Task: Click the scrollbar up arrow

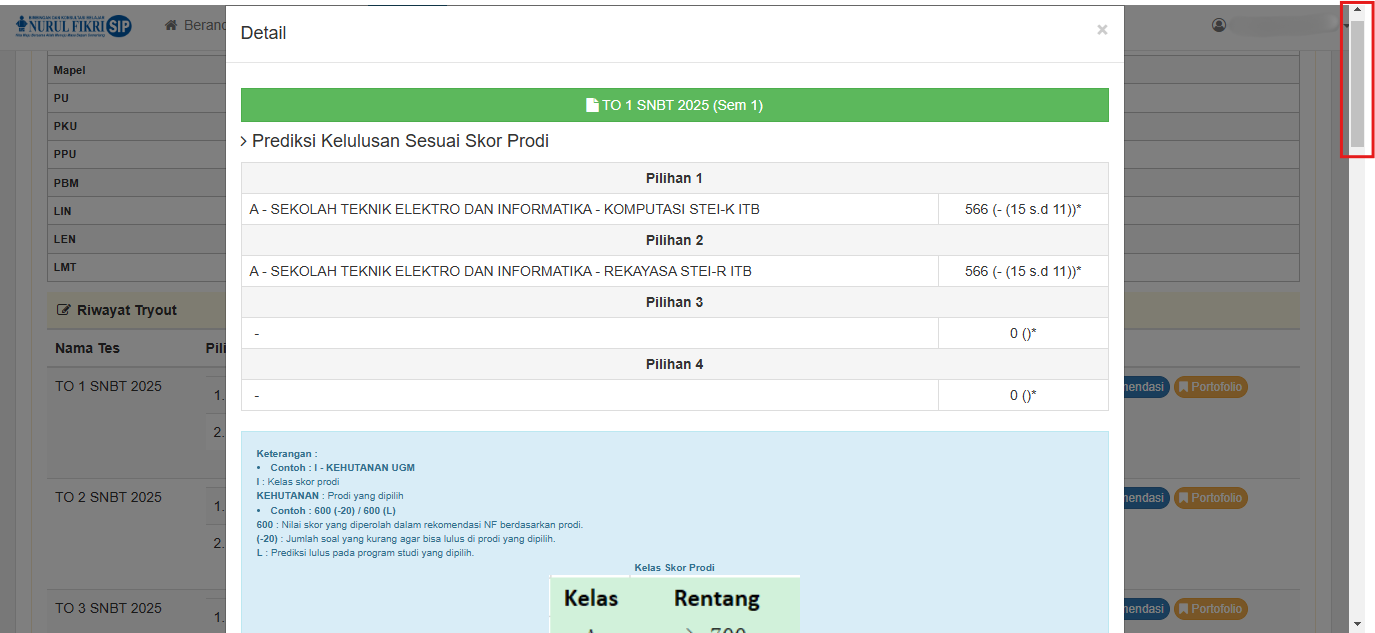Action: (x=1357, y=10)
